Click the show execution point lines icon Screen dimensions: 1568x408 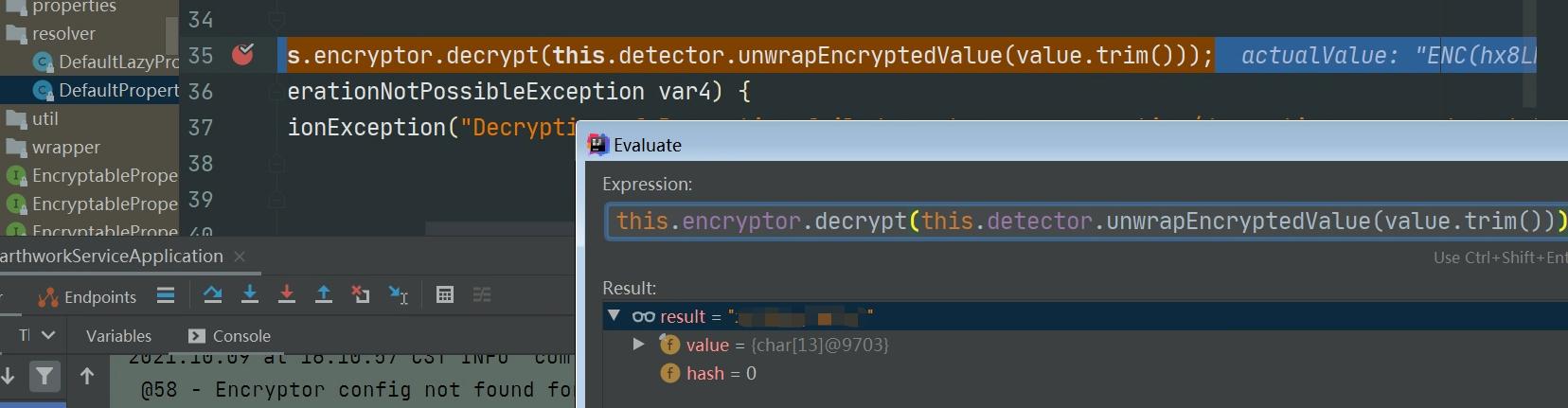(x=166, y=295)
